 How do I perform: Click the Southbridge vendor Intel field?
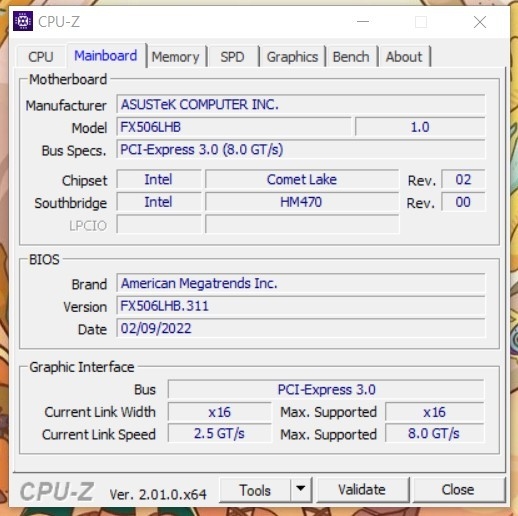[159, 202]
